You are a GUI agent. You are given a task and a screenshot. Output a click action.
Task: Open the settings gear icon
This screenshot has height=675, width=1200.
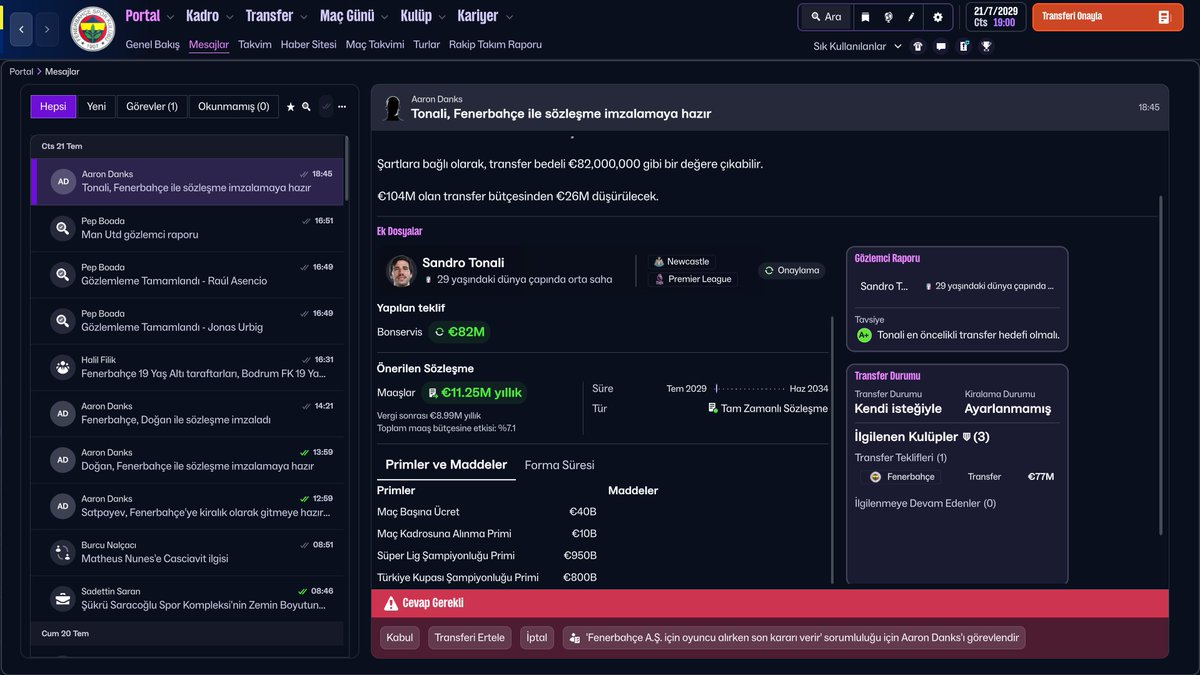tap(937, 17)
